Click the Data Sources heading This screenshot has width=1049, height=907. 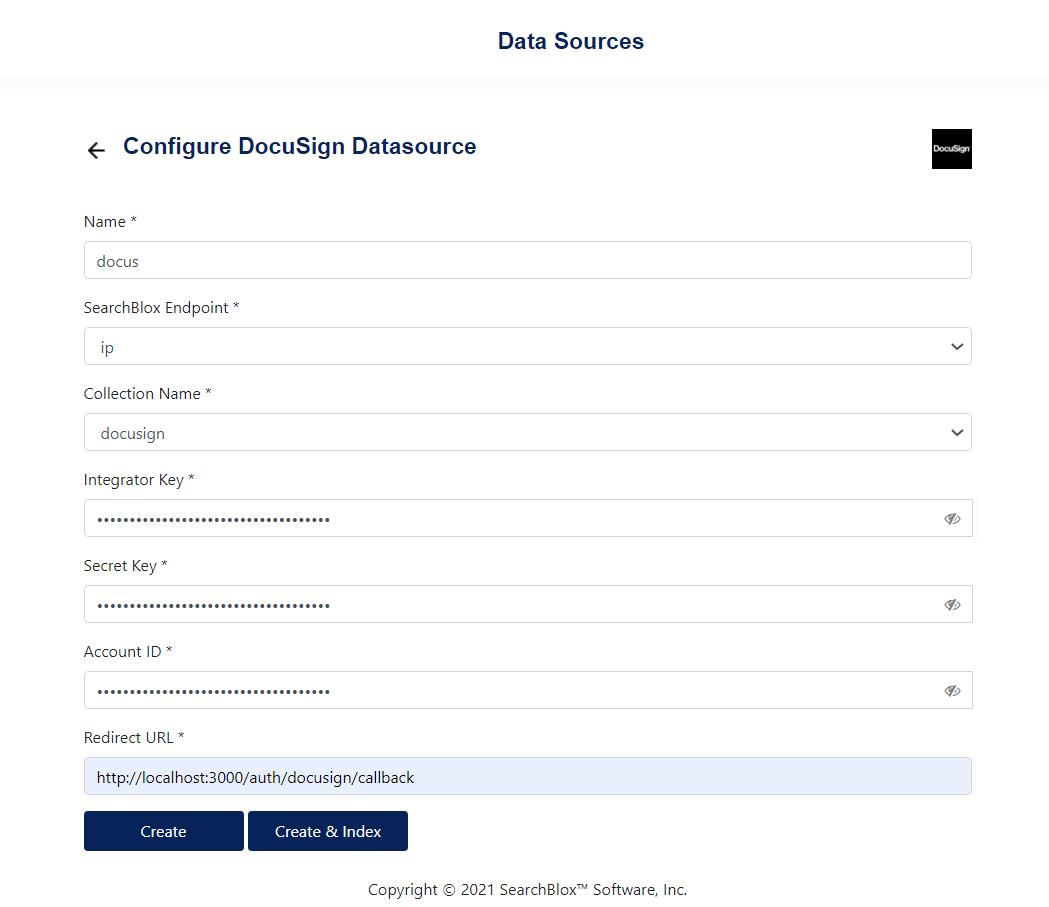[x=571, y=41]
